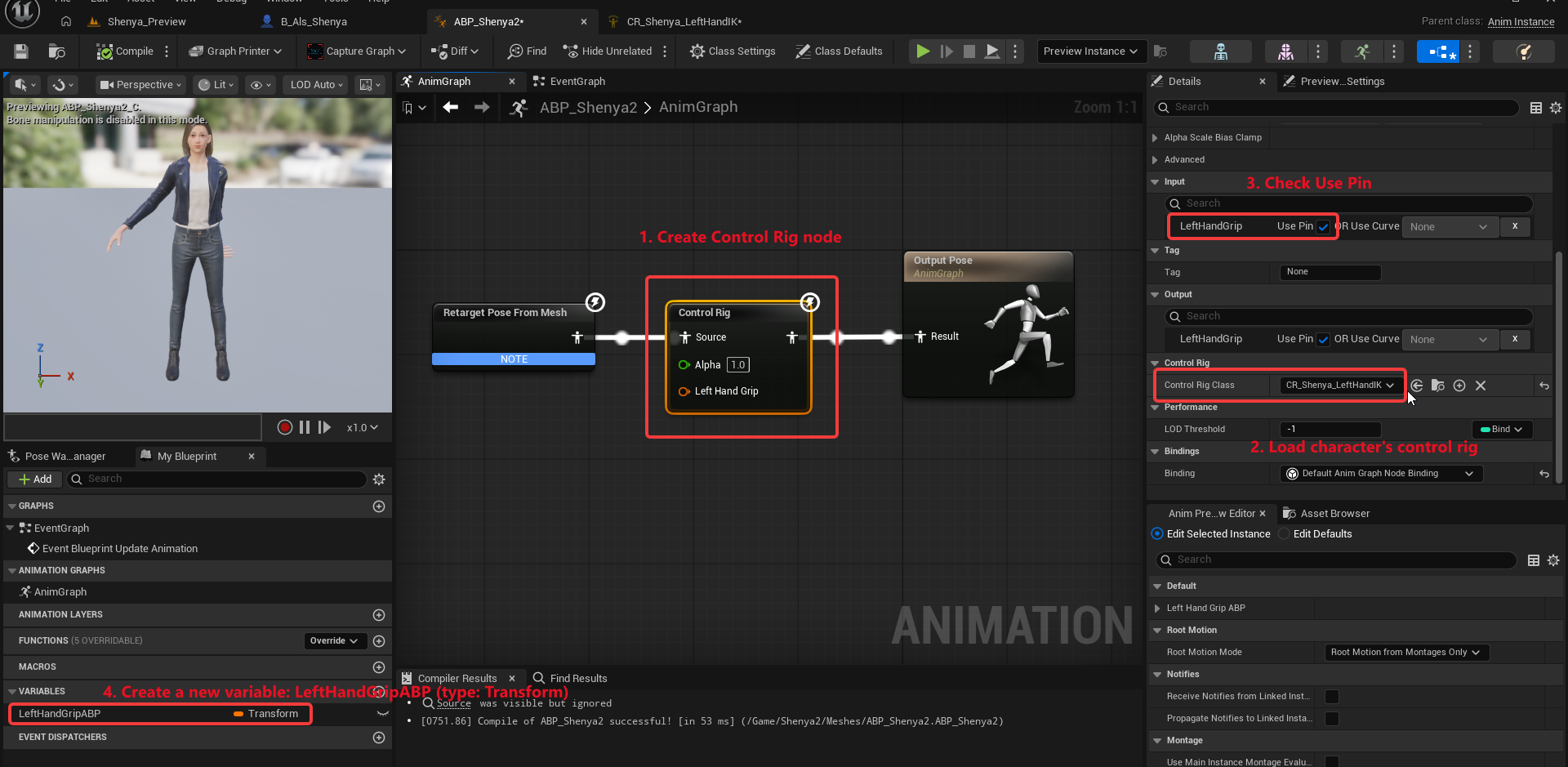Browse to asset in Content Browser
The image size is (1568, 767).
point(56,51)
